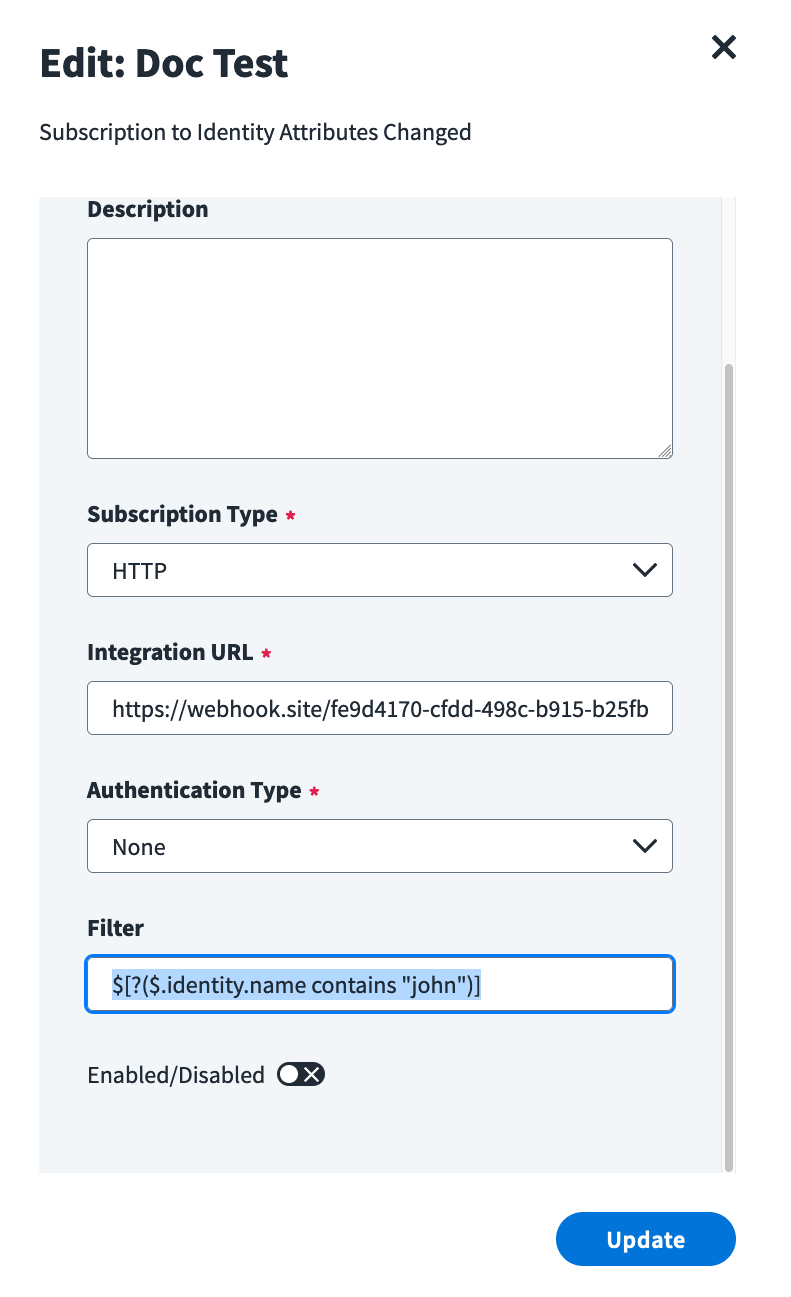Click the Authentication Type dropdown chevron
The height and width of the screenshot is (1297, 791).
pyautogui.click(x=644, y=845)
